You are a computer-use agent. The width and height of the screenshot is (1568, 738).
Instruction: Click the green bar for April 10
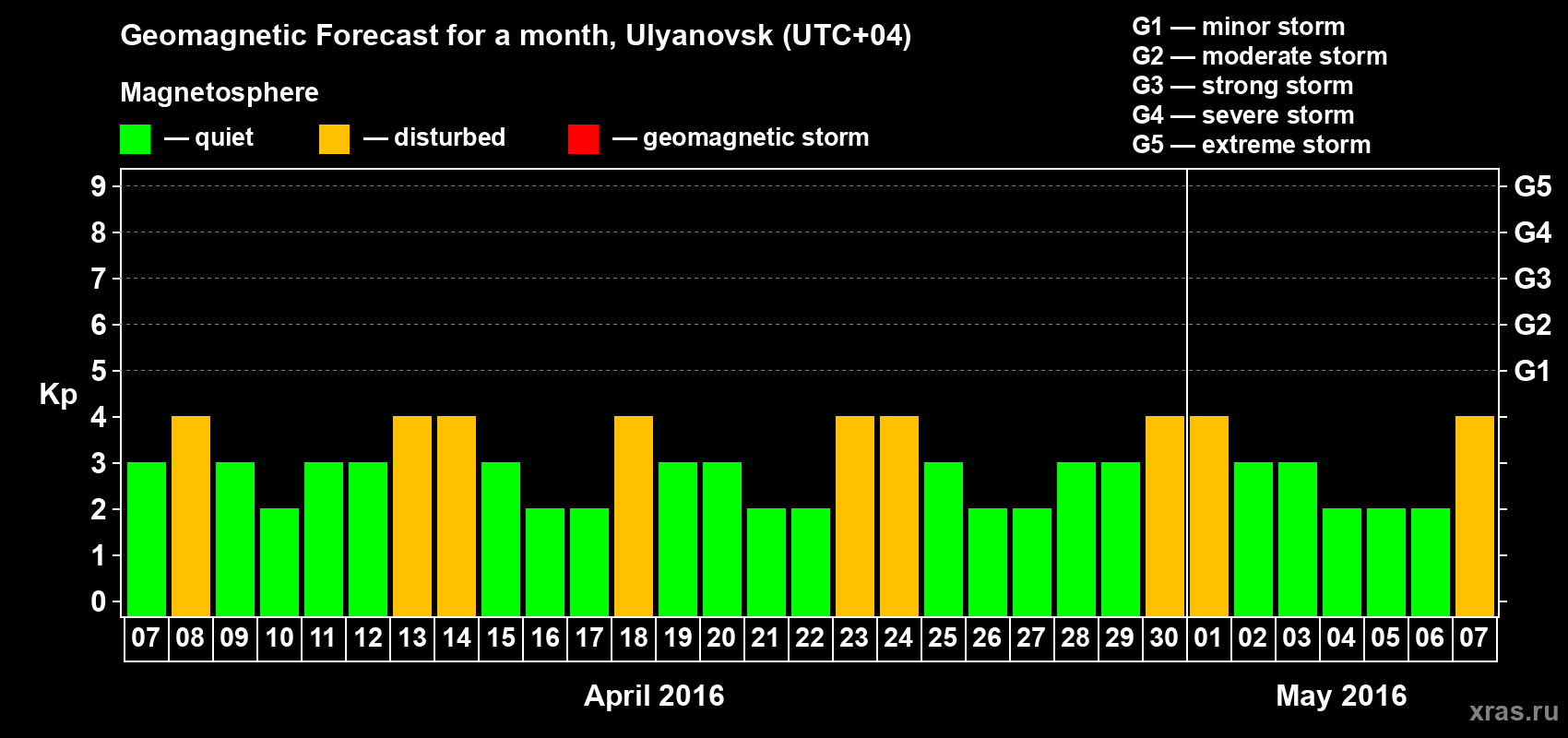[279, 563]
